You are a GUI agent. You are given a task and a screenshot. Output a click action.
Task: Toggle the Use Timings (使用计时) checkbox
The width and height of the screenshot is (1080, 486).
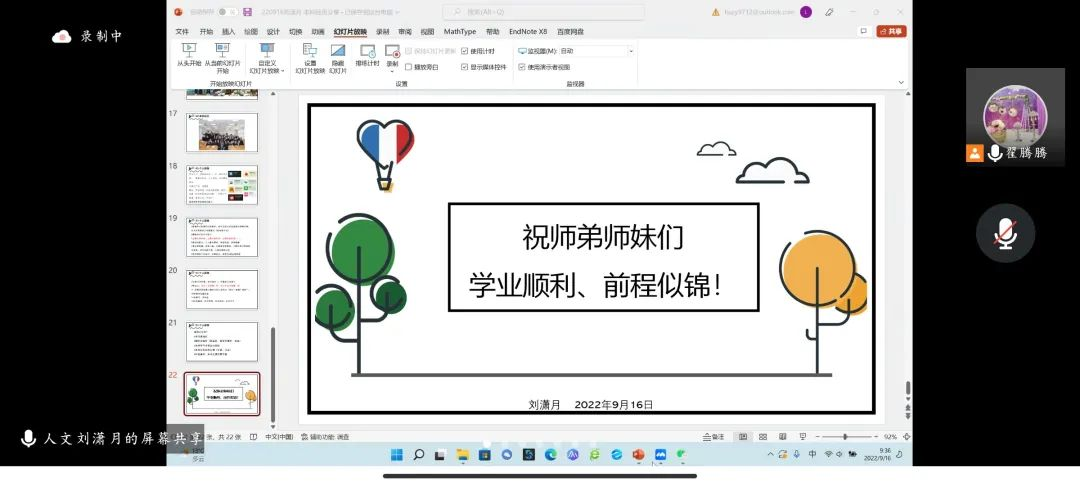pyautogui.click(x=465, y=51)
